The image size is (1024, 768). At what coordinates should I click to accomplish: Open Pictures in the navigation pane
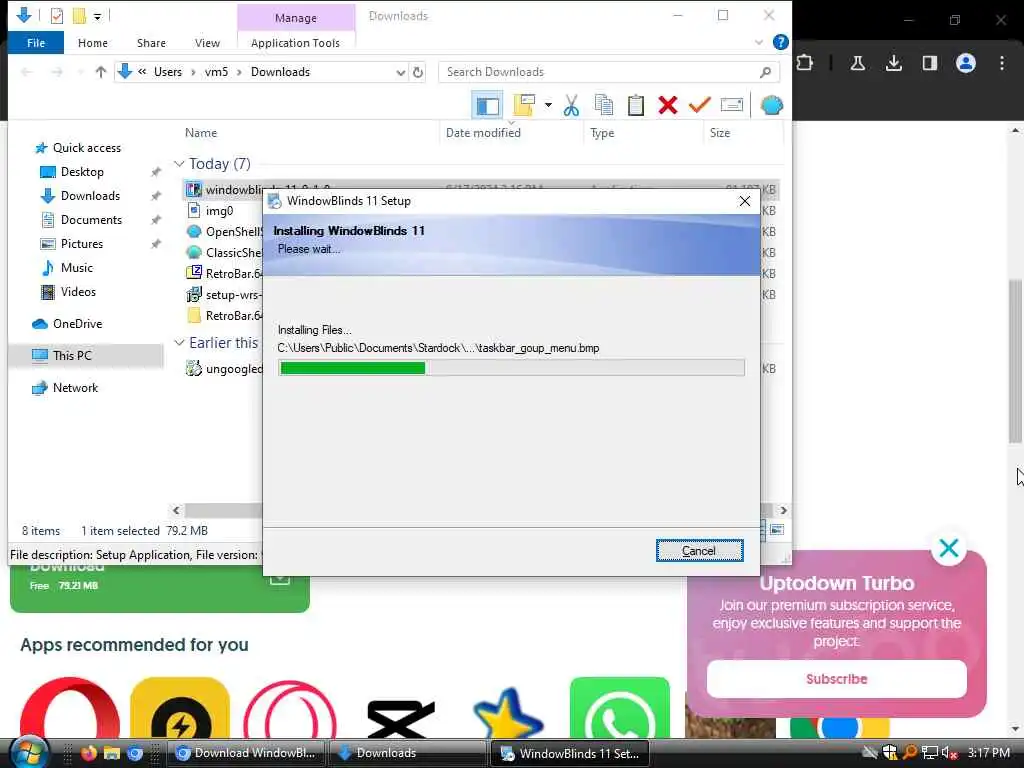tap(82, 244)
